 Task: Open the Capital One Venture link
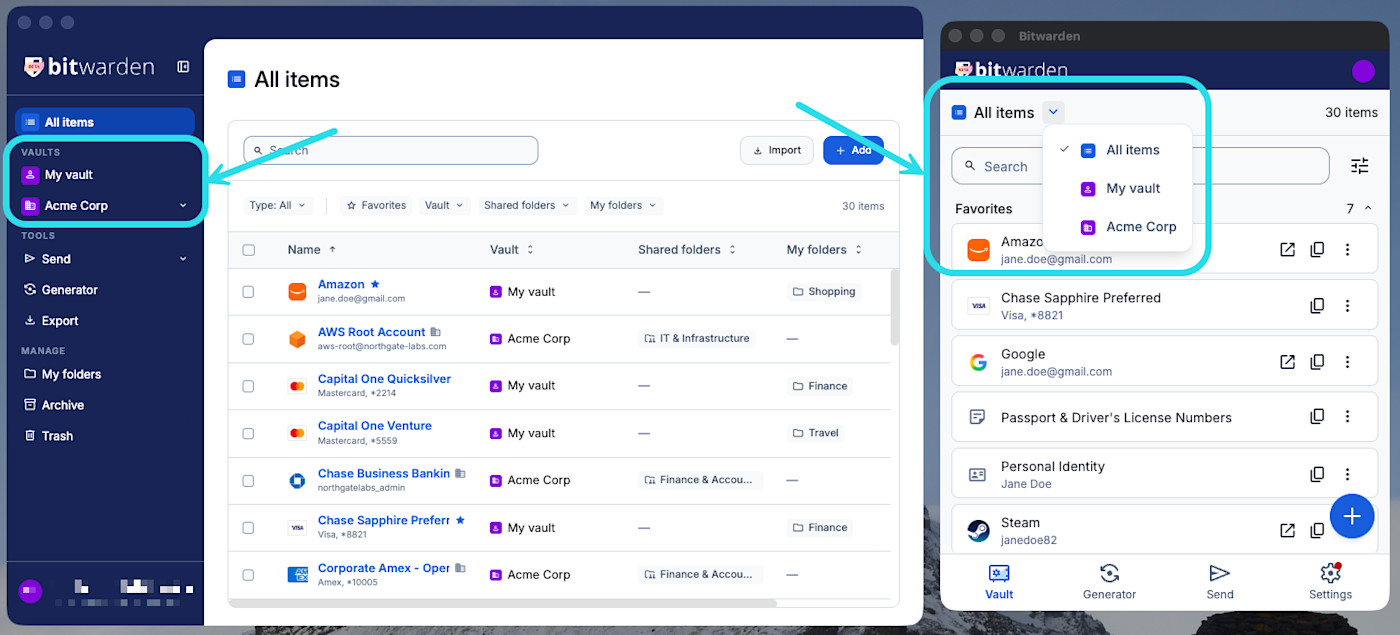click(375, 426)
